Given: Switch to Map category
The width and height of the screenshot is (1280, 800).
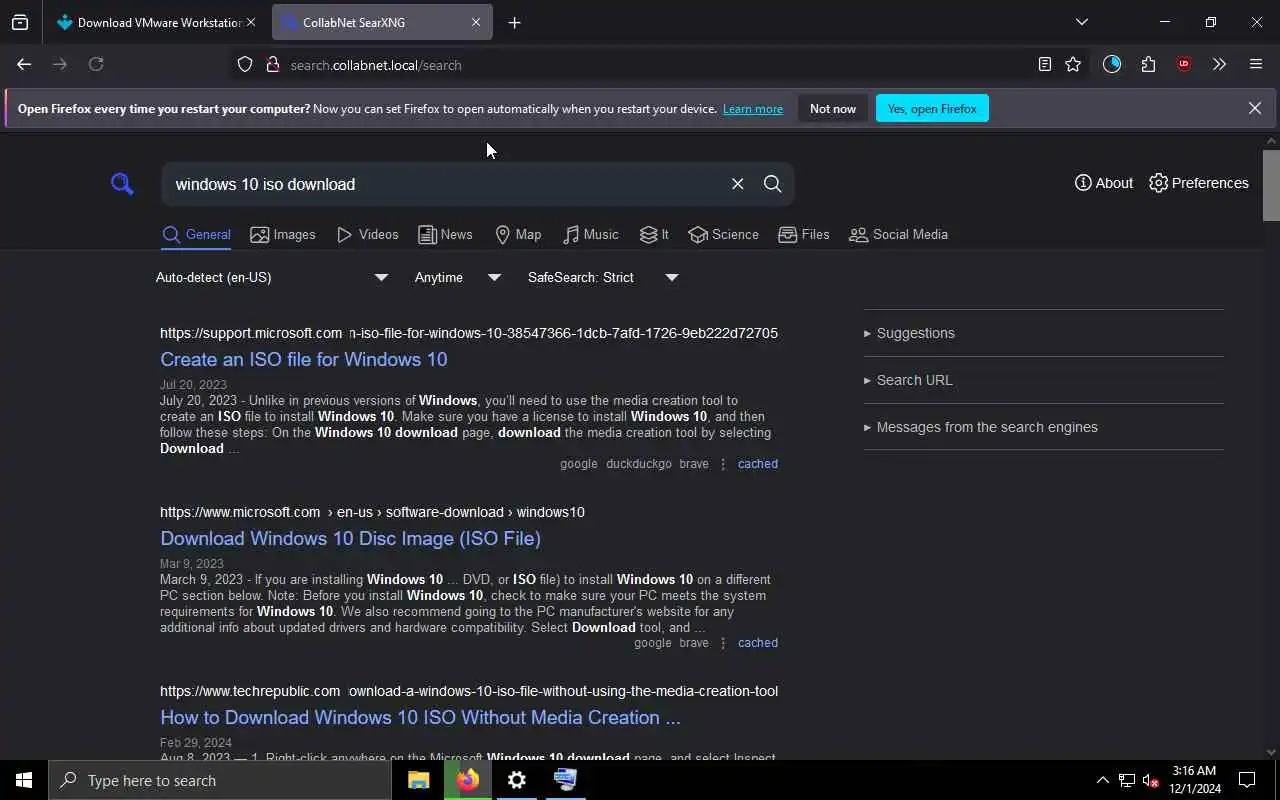Looking at the screenshot, I should [518, 235].
